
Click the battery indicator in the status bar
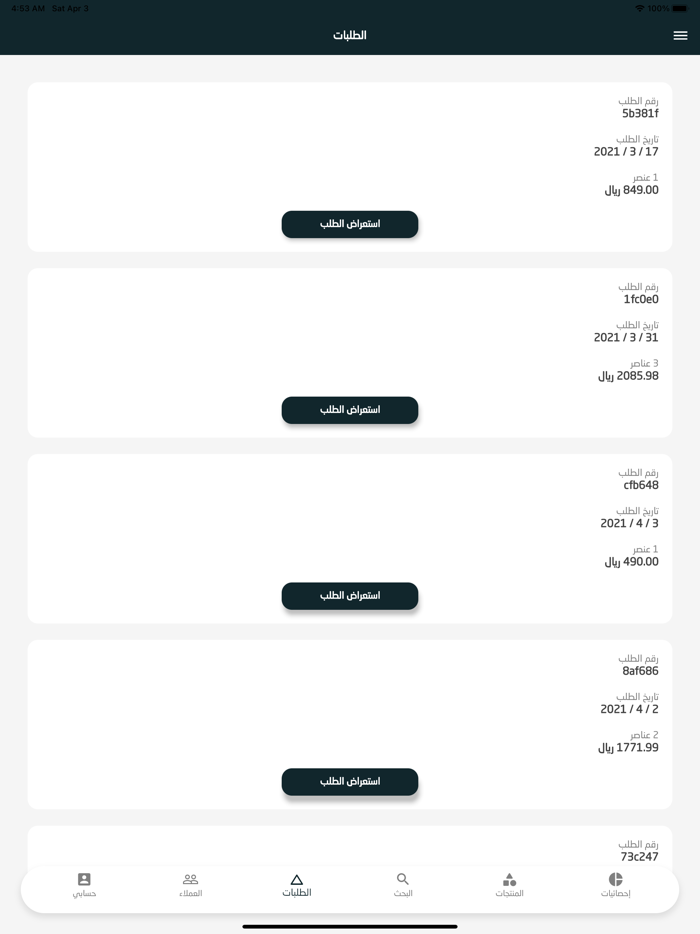(682, 7)
